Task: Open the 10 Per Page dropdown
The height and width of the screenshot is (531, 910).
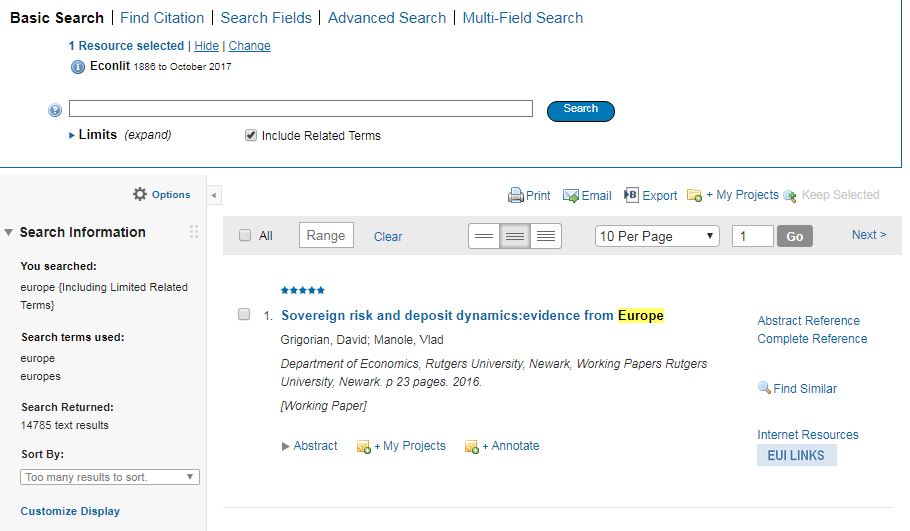Action: coord(656,236)
